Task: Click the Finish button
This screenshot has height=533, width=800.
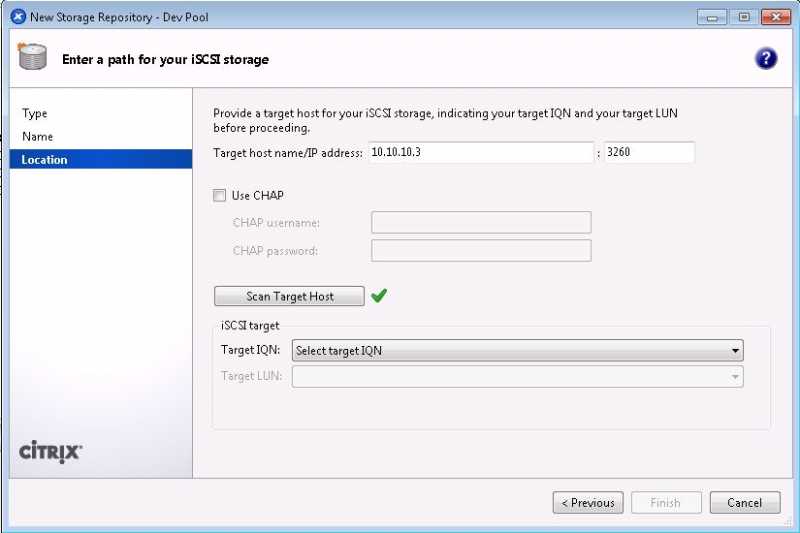Action: [665, 503]
